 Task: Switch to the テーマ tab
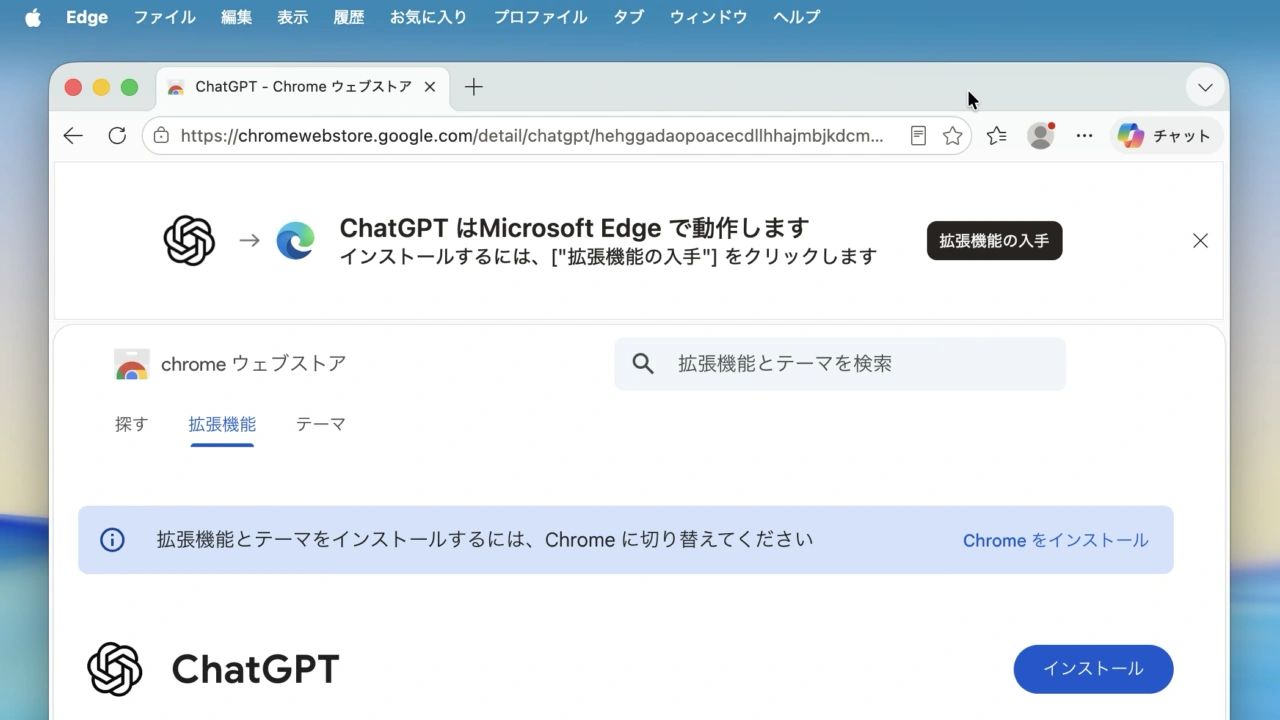321,424
